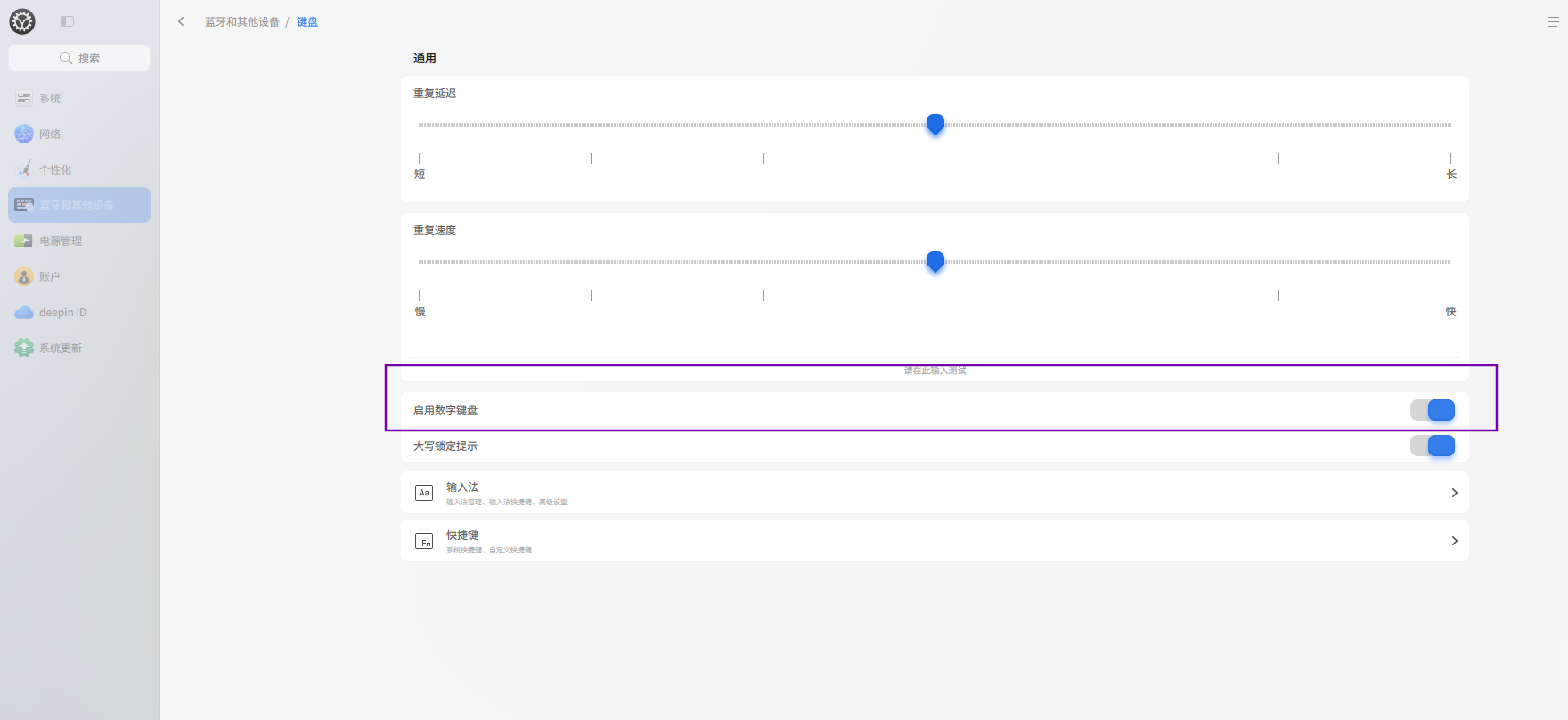
Task: Click the 请在此输入测试 test input field
Action: [x=935, y=370]
